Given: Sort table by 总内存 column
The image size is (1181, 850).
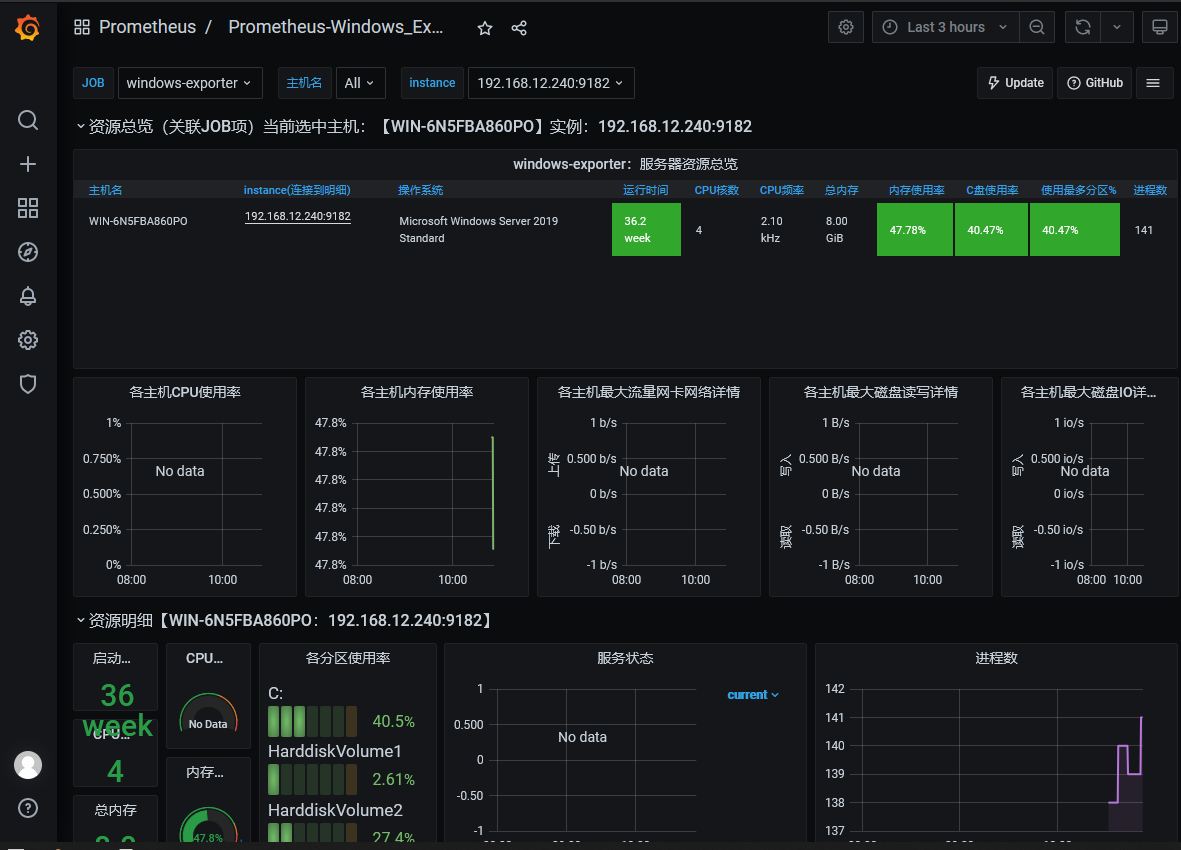Looking at the screenshot, I should coord(841,190).
